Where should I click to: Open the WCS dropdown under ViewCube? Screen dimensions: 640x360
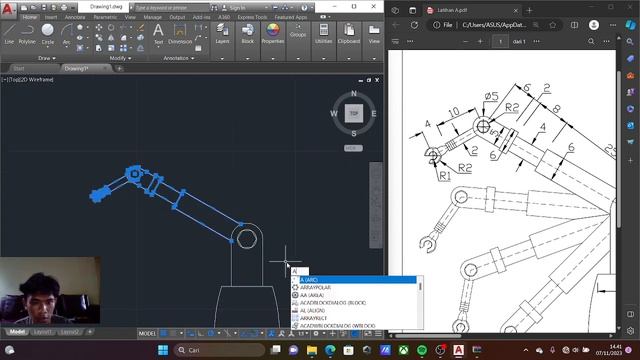click(353, 148)
